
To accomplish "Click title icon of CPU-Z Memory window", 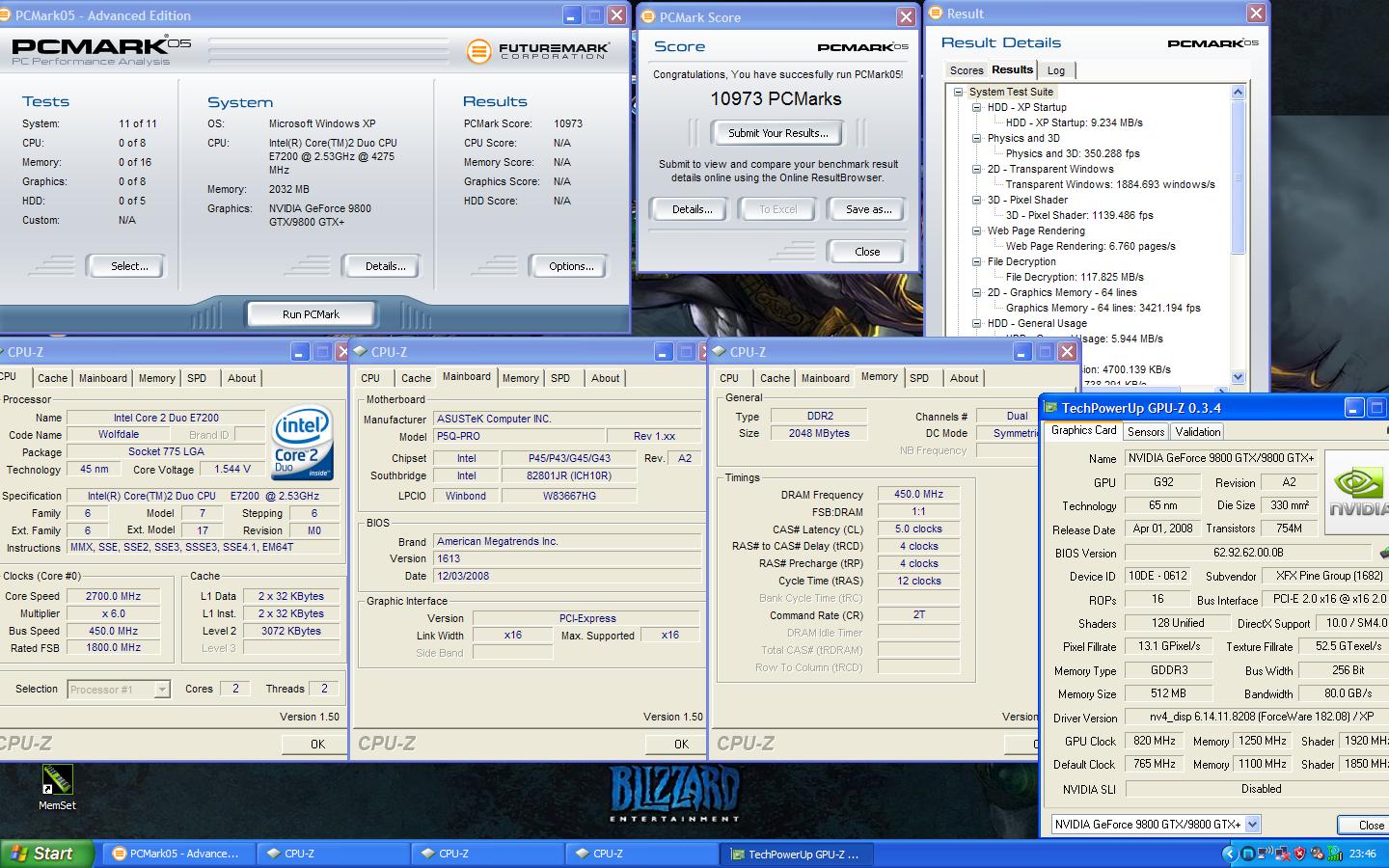I will (x=719, y=352).
